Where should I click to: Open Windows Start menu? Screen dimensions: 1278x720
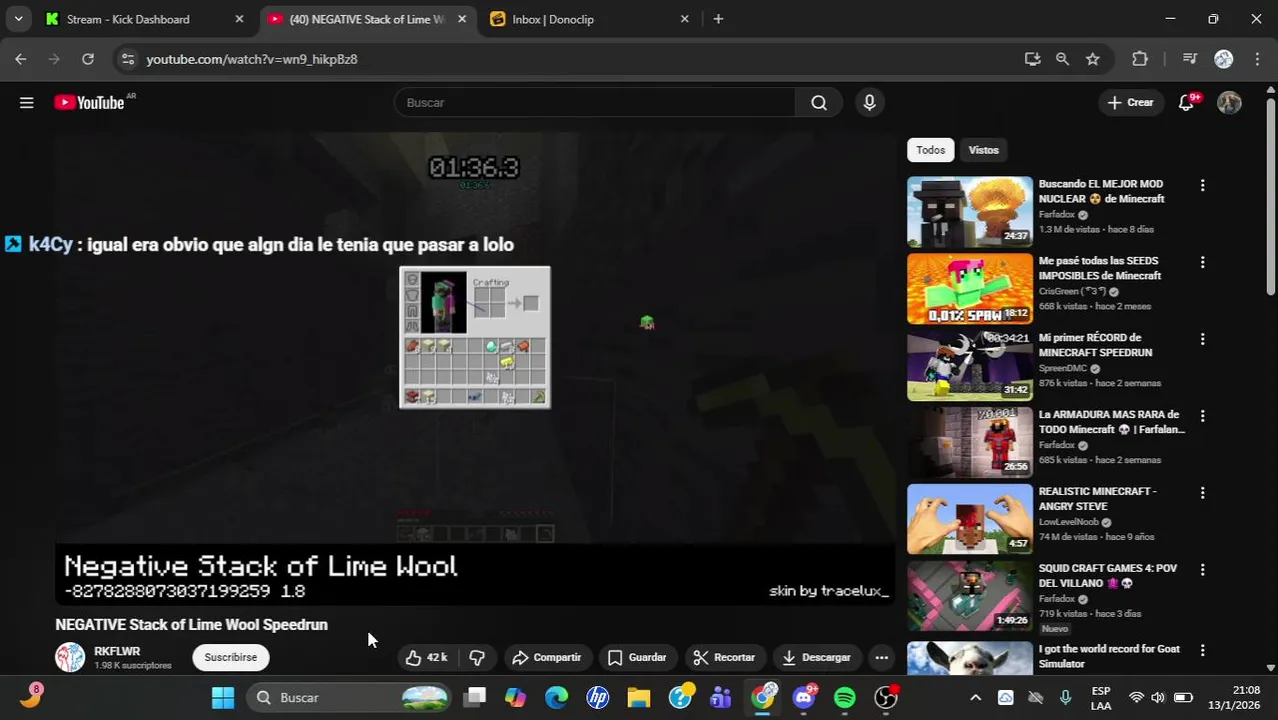click(223, 697)
